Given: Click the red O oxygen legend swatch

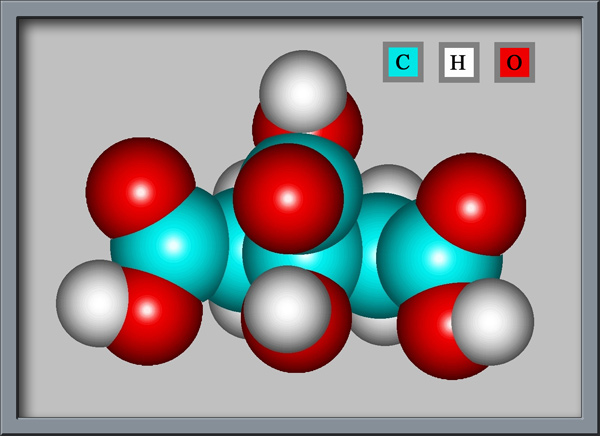Looking at the screenshot, I should [x=514, y=62].
